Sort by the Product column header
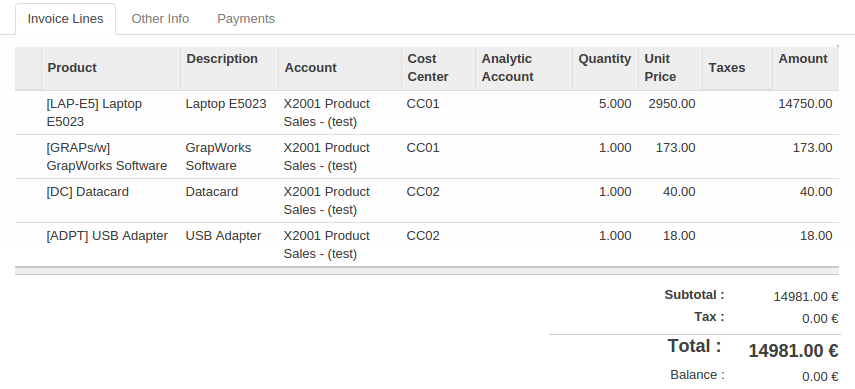 pos(111,68)
